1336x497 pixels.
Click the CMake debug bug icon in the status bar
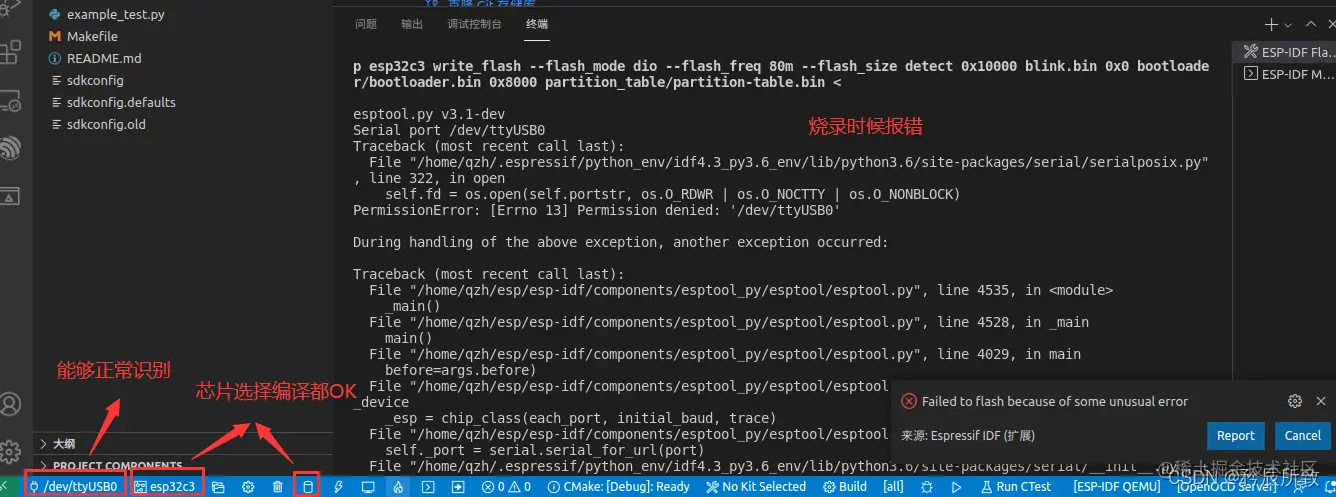click(927, 487)
